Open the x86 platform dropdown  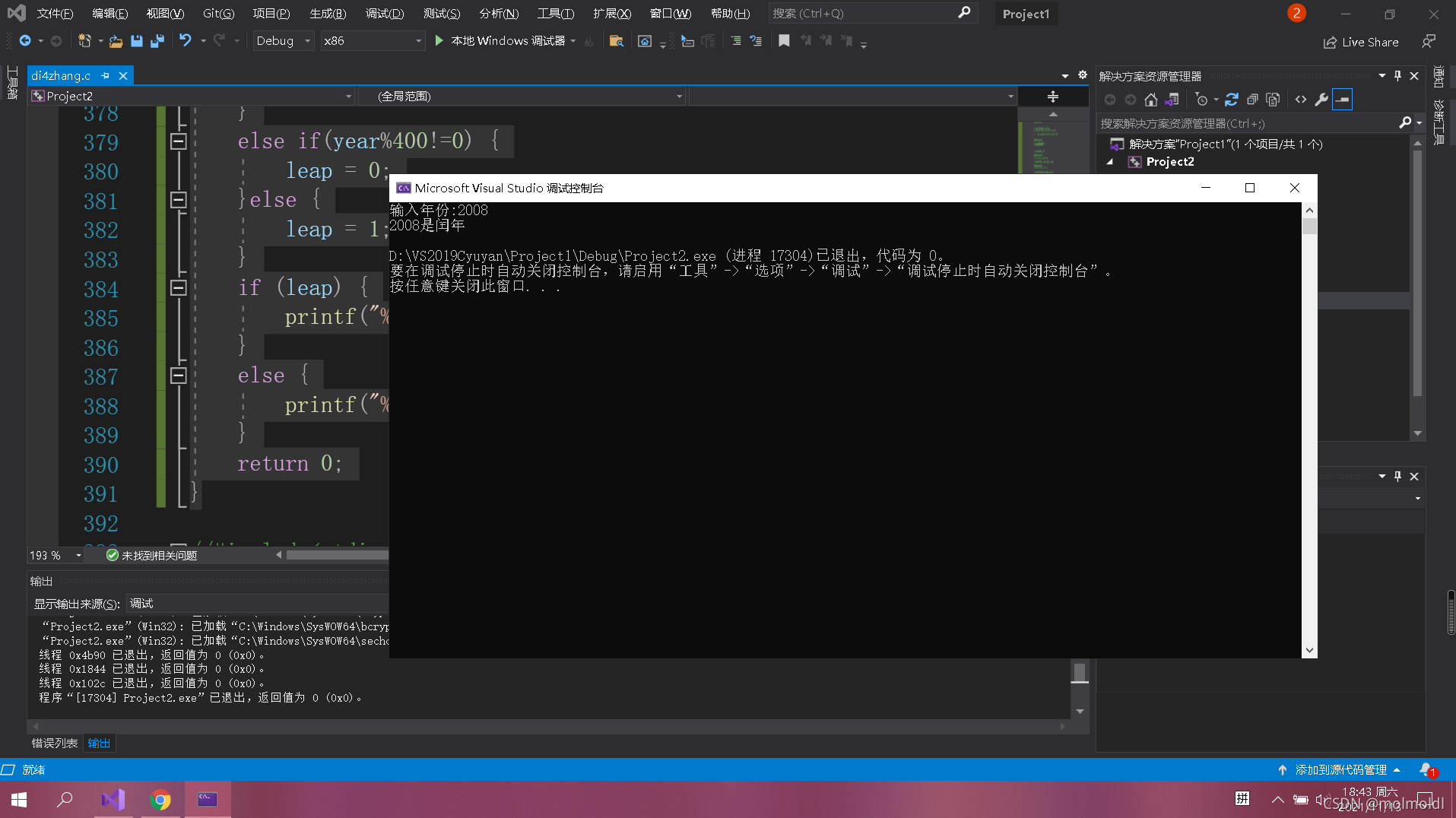pos(372,41)
